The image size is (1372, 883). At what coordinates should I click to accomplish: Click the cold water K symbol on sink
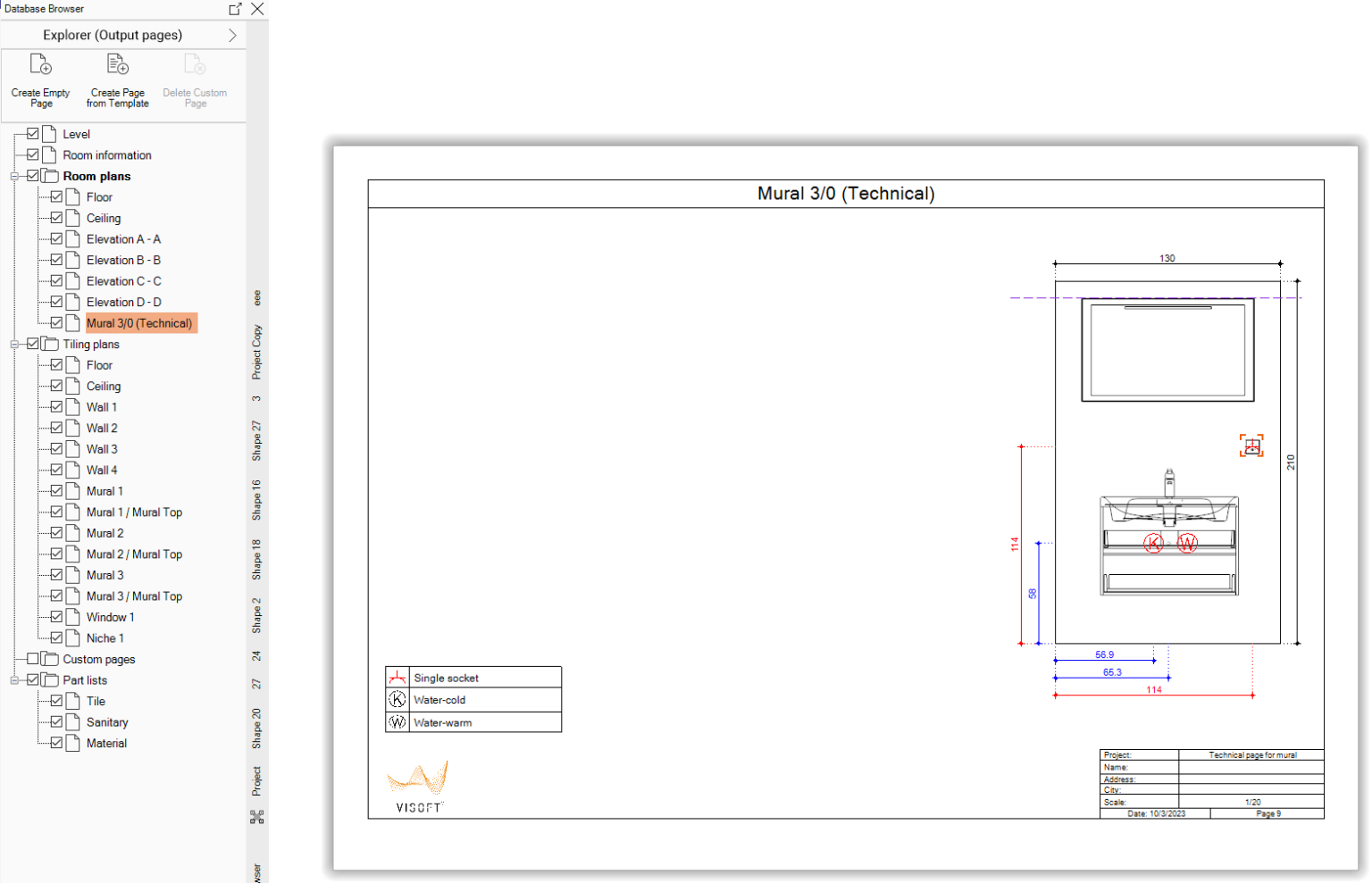coord(1153,543)
